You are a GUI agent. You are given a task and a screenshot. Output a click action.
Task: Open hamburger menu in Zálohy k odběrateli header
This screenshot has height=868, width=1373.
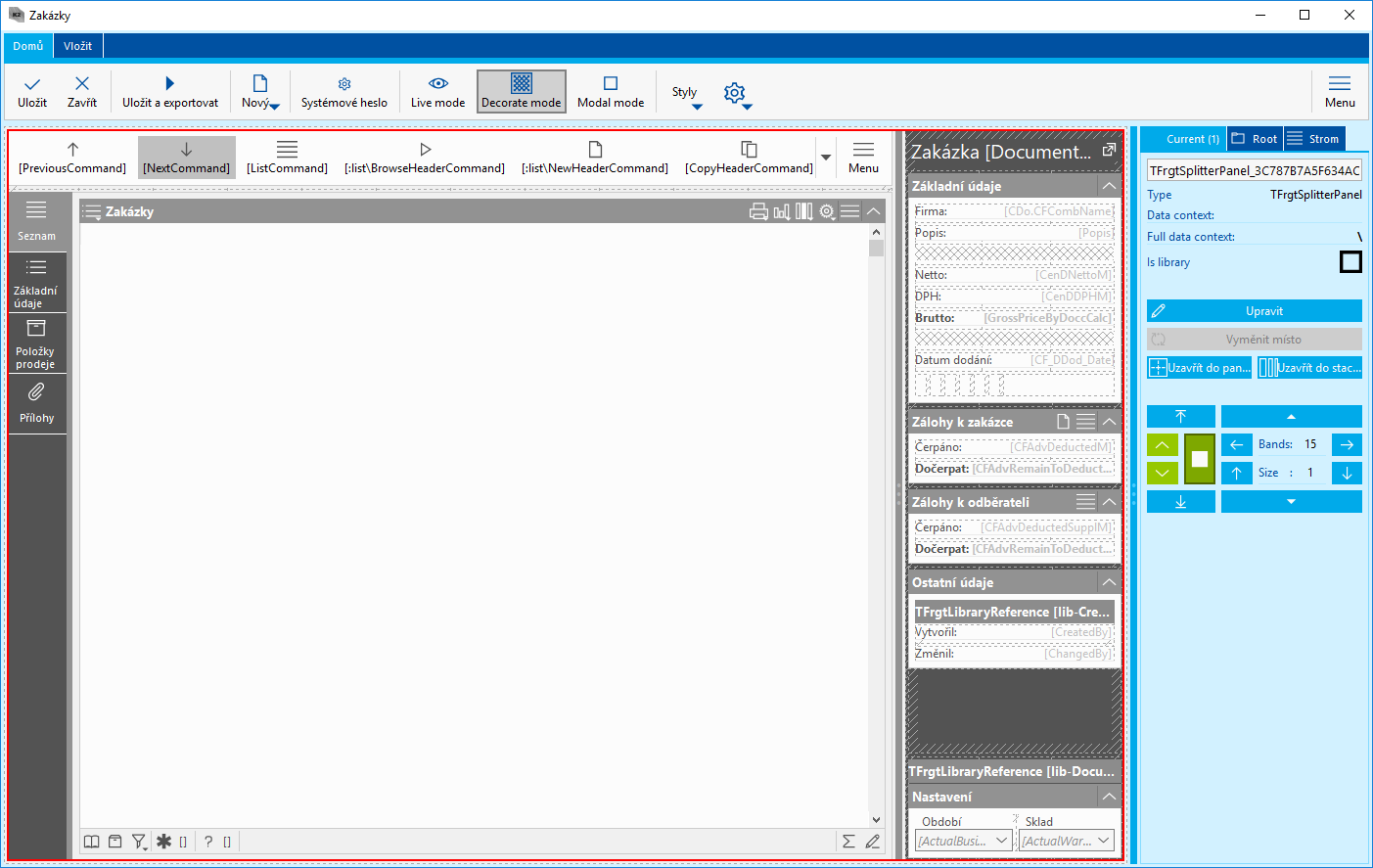coord(1085,502)
